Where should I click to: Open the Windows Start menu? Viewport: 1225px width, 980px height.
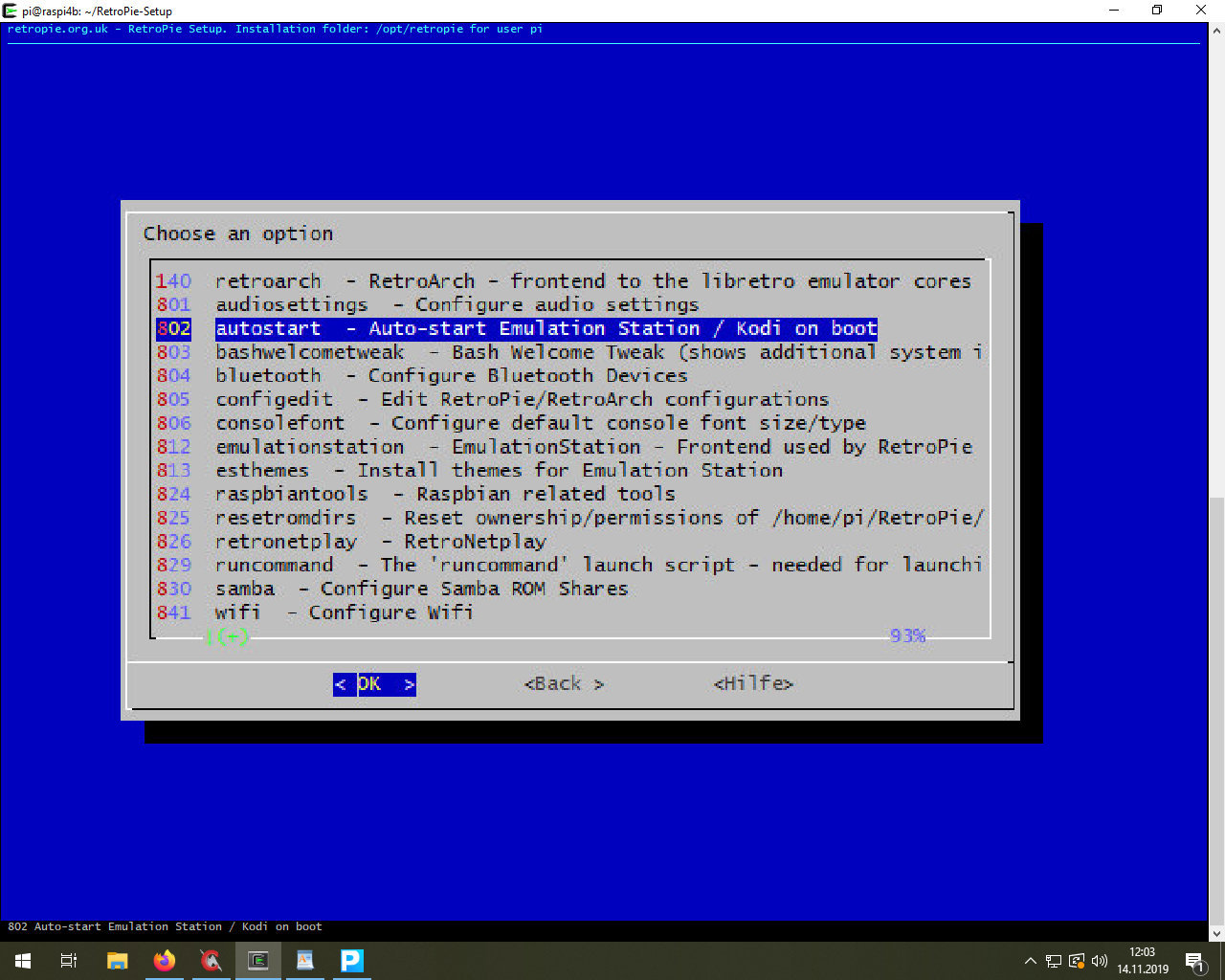pos(23,961)
